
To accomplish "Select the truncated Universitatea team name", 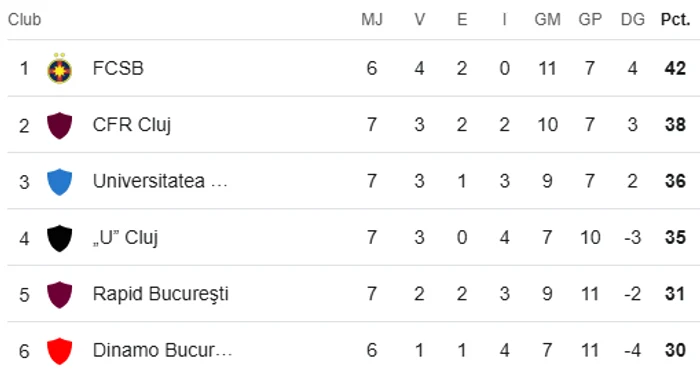I will pyautogui.click(x=160, y=181).
